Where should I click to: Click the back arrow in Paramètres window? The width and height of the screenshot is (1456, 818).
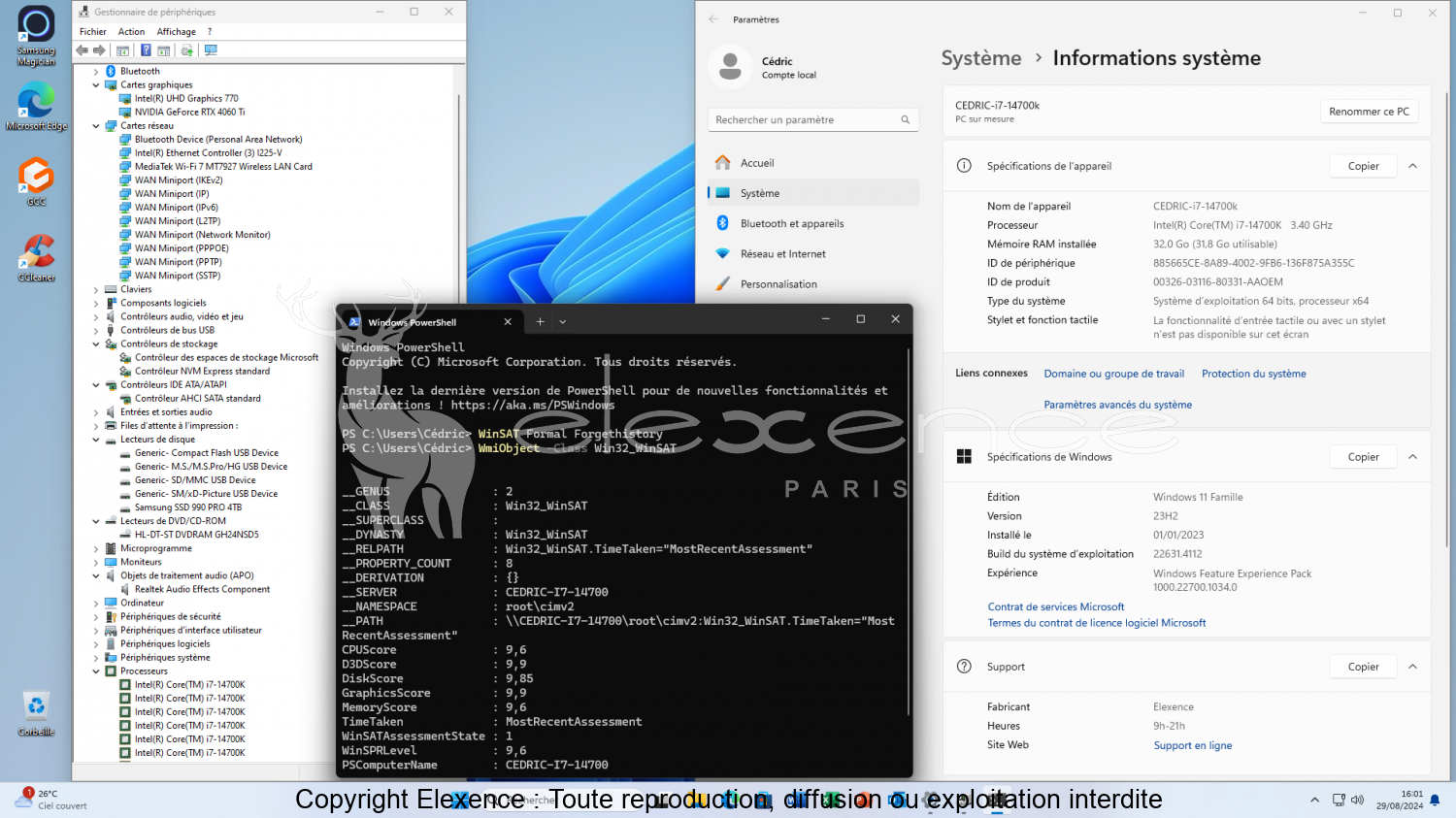714,19
